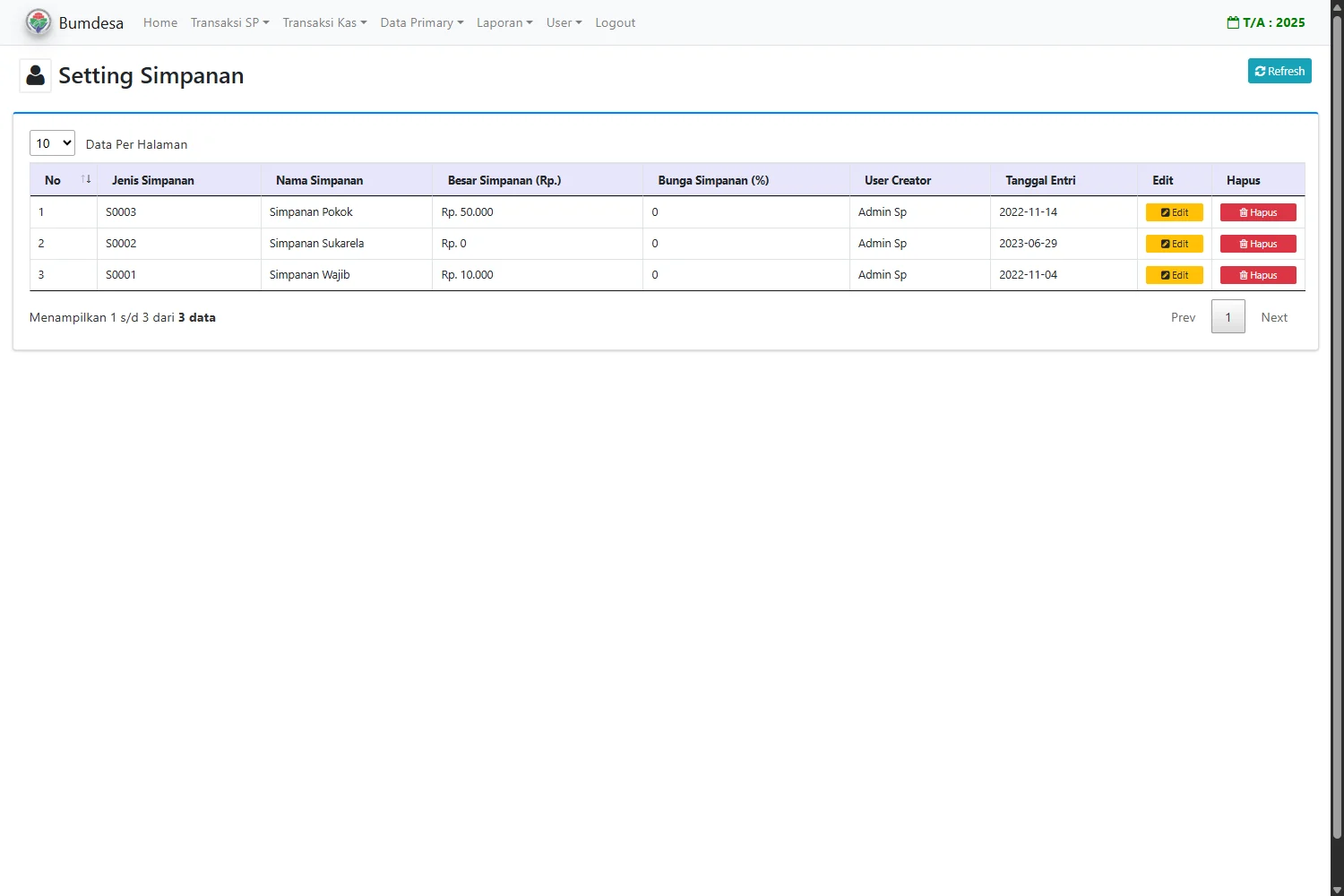Screen dimensions: 1344x896
Task: Go to the Home page
Action: (160, 22)
